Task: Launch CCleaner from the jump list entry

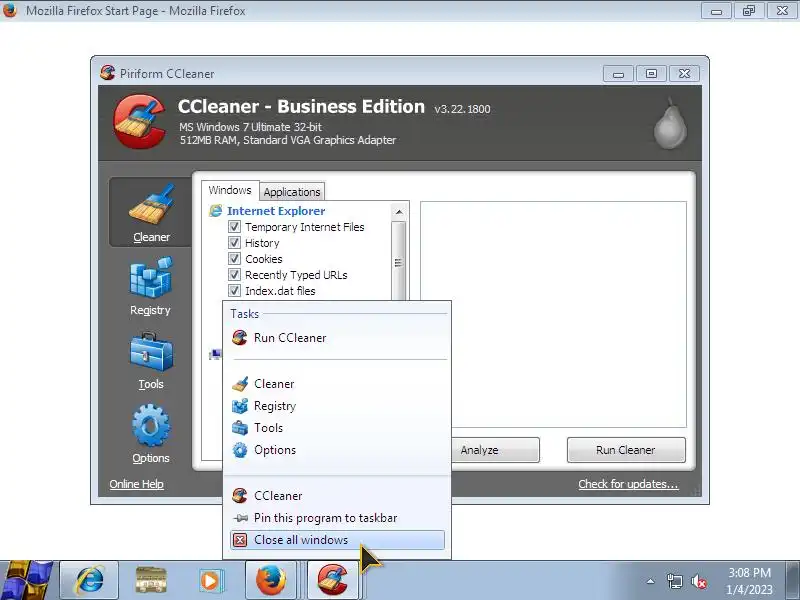Action: [x=337, y=495]
